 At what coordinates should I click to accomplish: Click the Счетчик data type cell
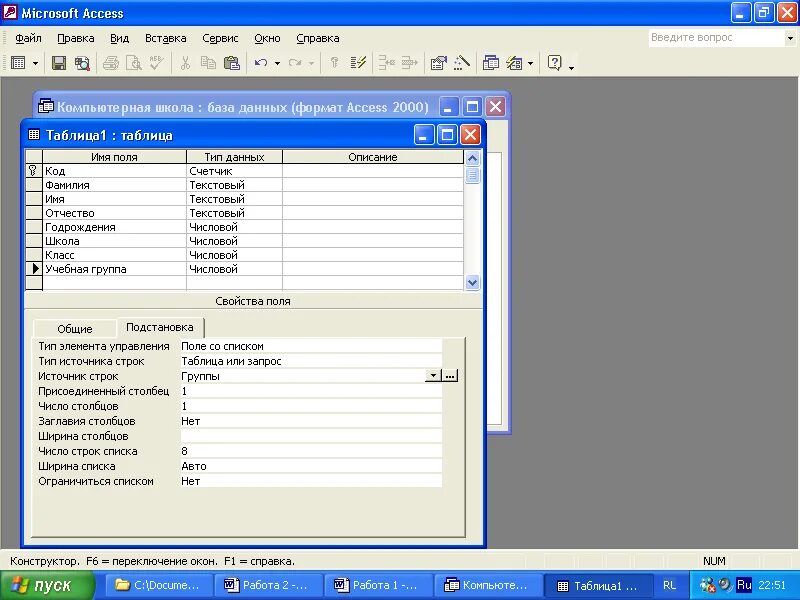tap(234, 171)
